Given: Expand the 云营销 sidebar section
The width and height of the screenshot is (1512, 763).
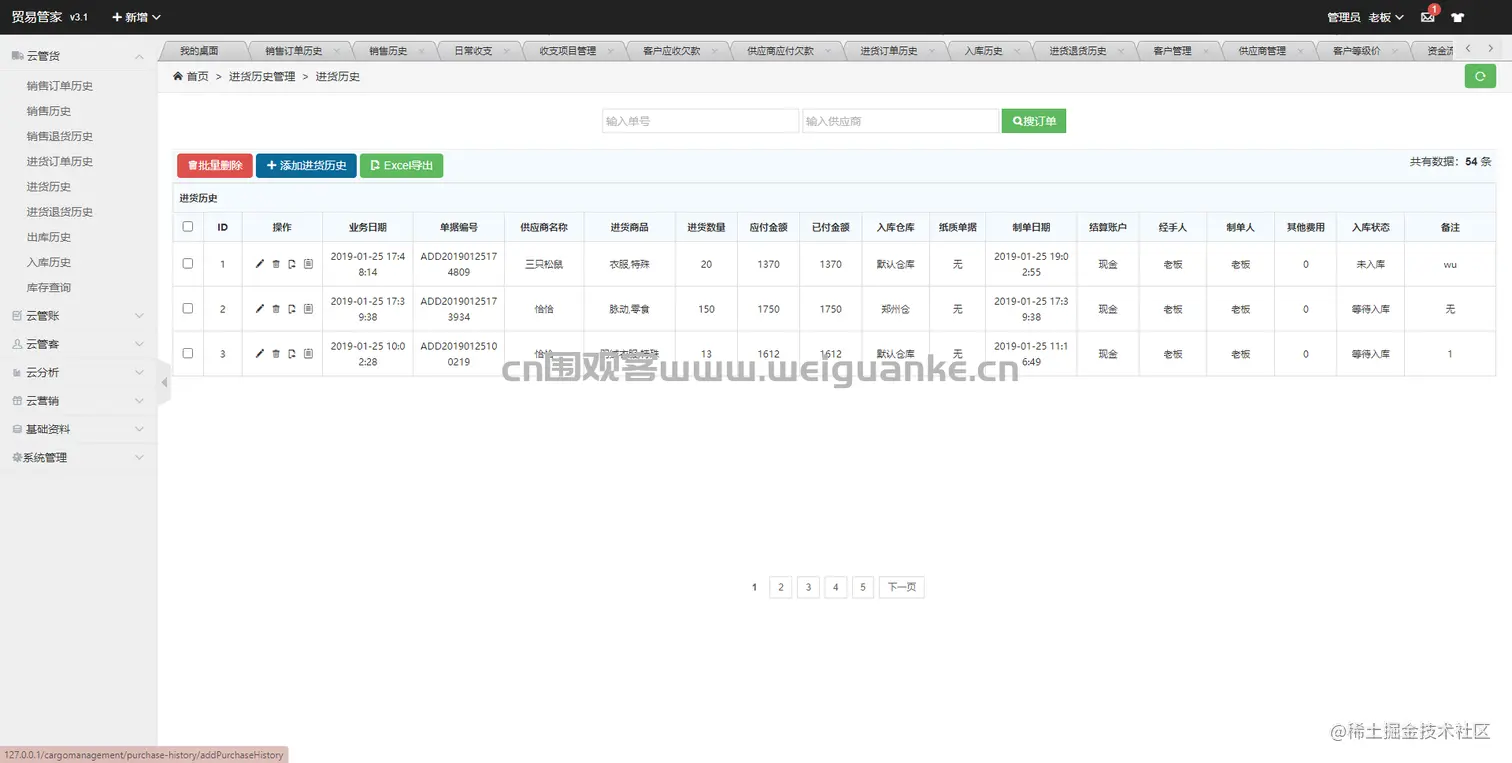Looking at the screenshot, I should 78,400.
